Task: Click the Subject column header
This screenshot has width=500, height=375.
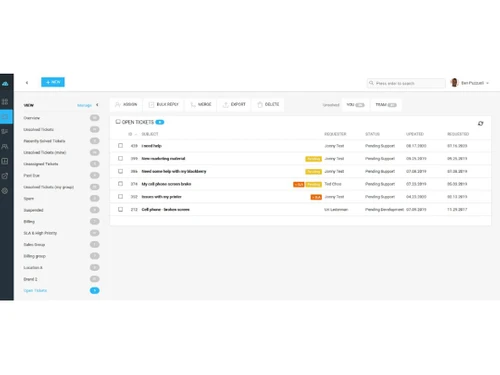Action: point(150,134)
